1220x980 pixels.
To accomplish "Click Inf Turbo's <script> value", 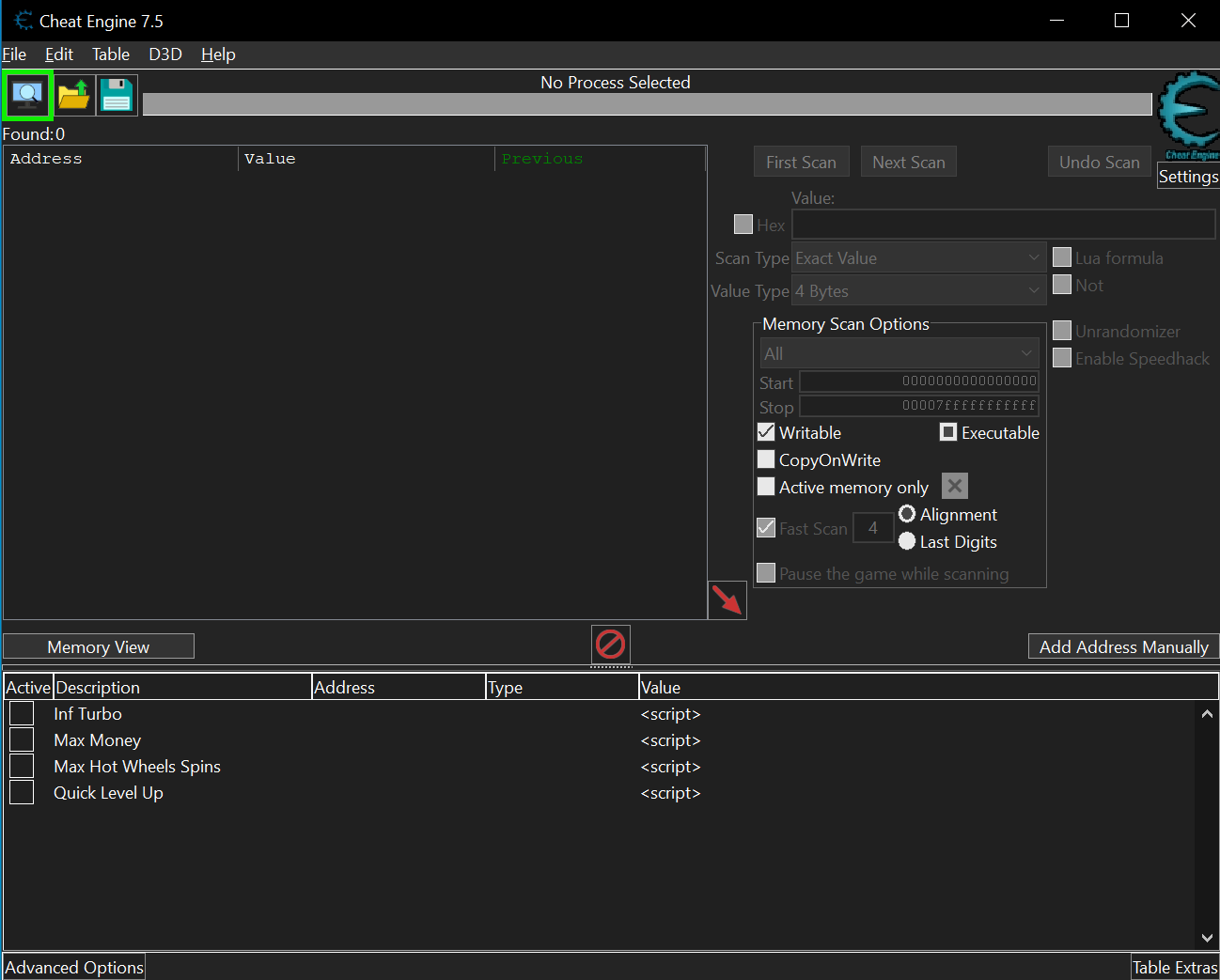I will click(670, 714).
